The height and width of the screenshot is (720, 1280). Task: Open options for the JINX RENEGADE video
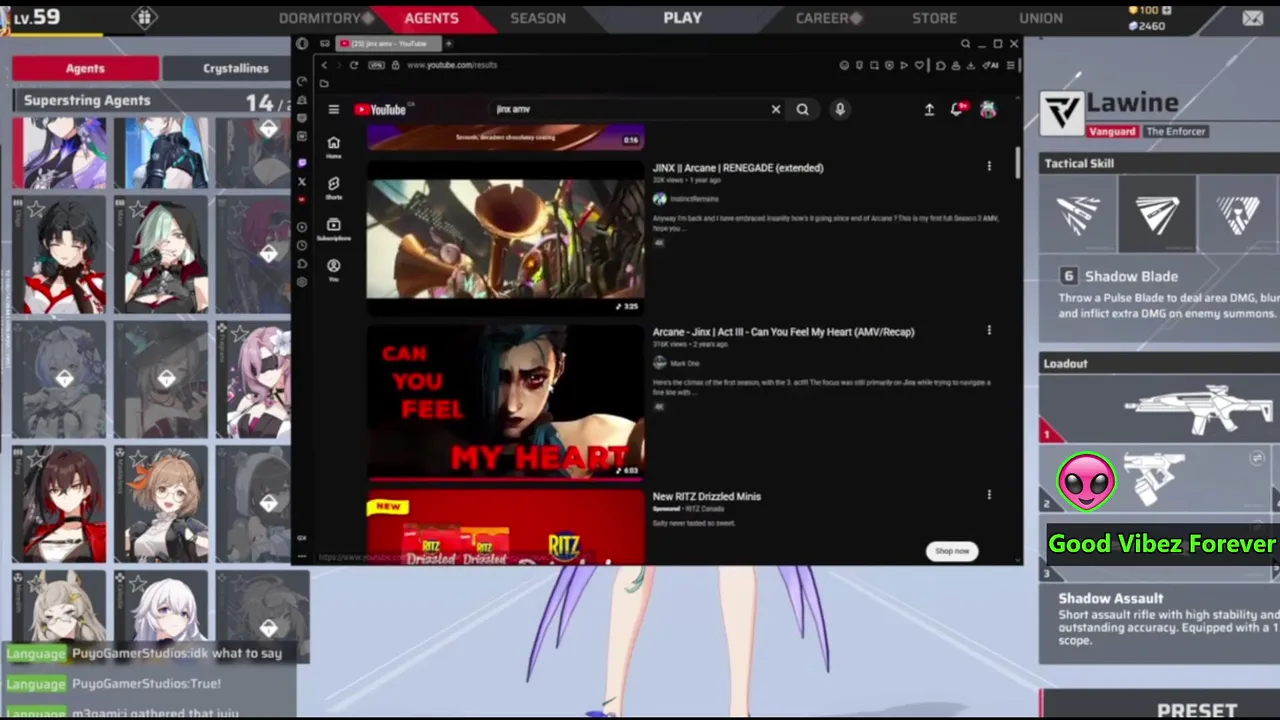pyautogui.click(x=989, y=167)
